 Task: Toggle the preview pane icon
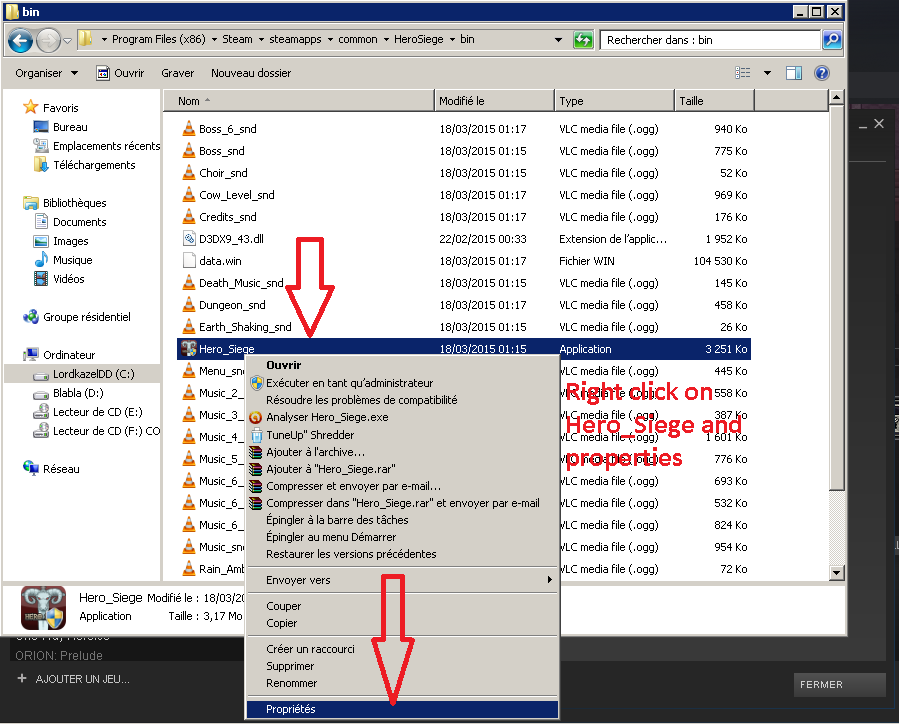click(x=794, y=73)
